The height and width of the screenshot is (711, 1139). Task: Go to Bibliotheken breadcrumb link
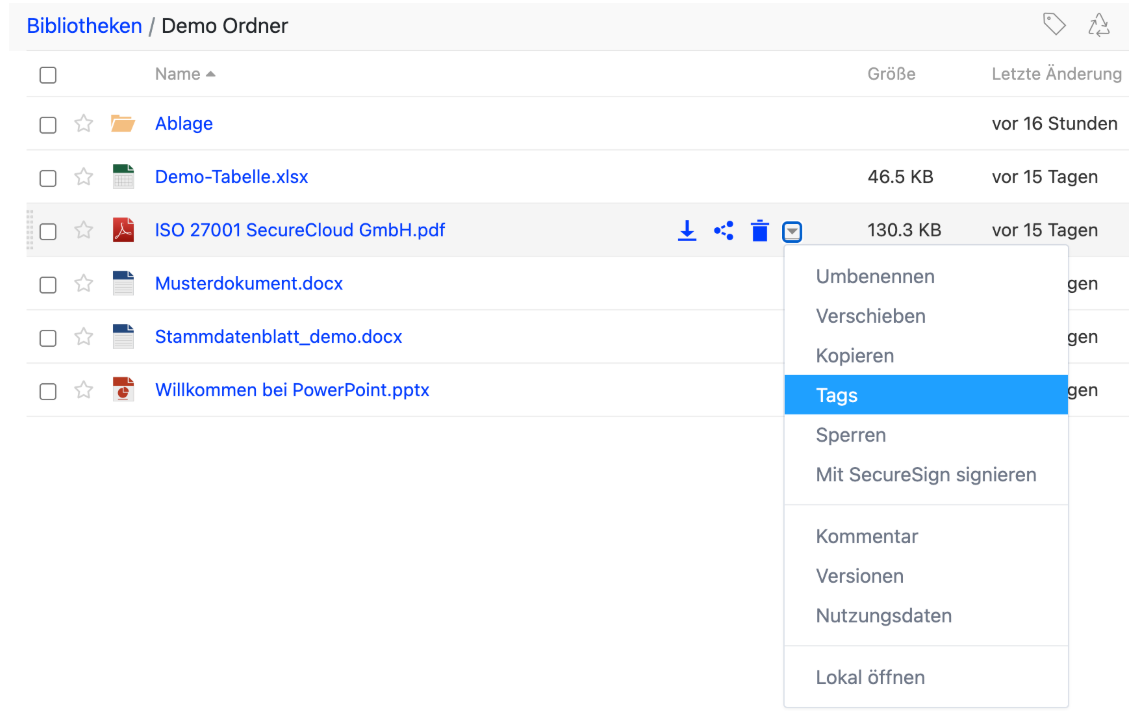84,26
